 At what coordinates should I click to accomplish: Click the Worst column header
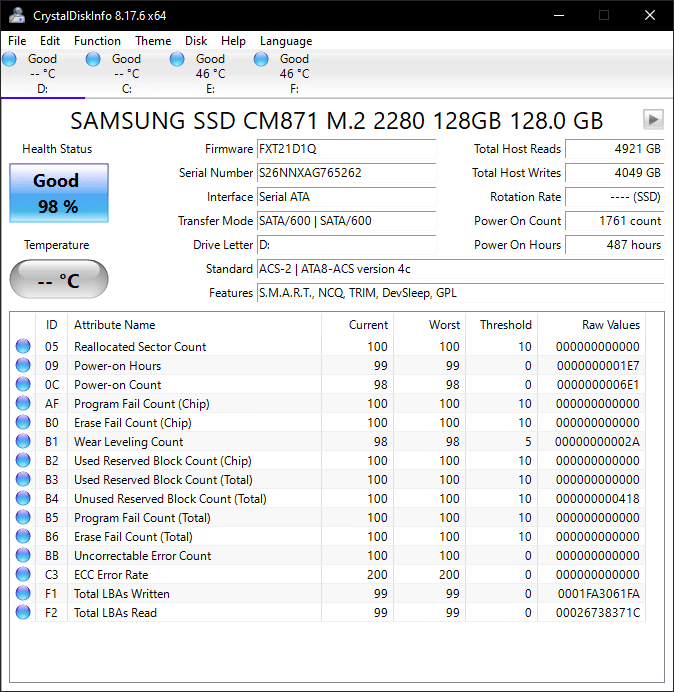[x=429, y=325]
